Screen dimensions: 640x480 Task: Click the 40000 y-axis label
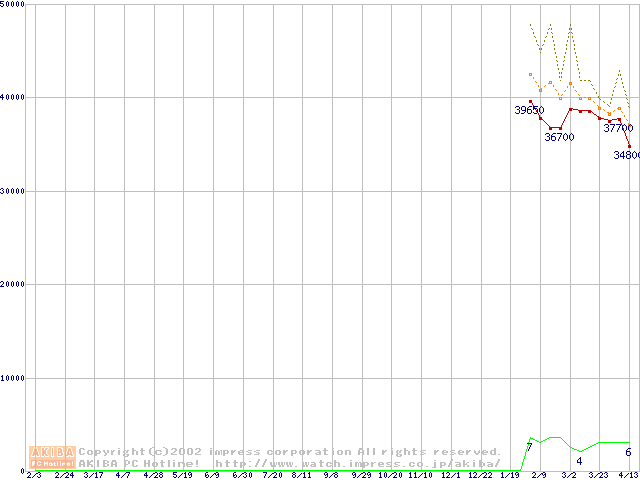(x=13, y=97)
